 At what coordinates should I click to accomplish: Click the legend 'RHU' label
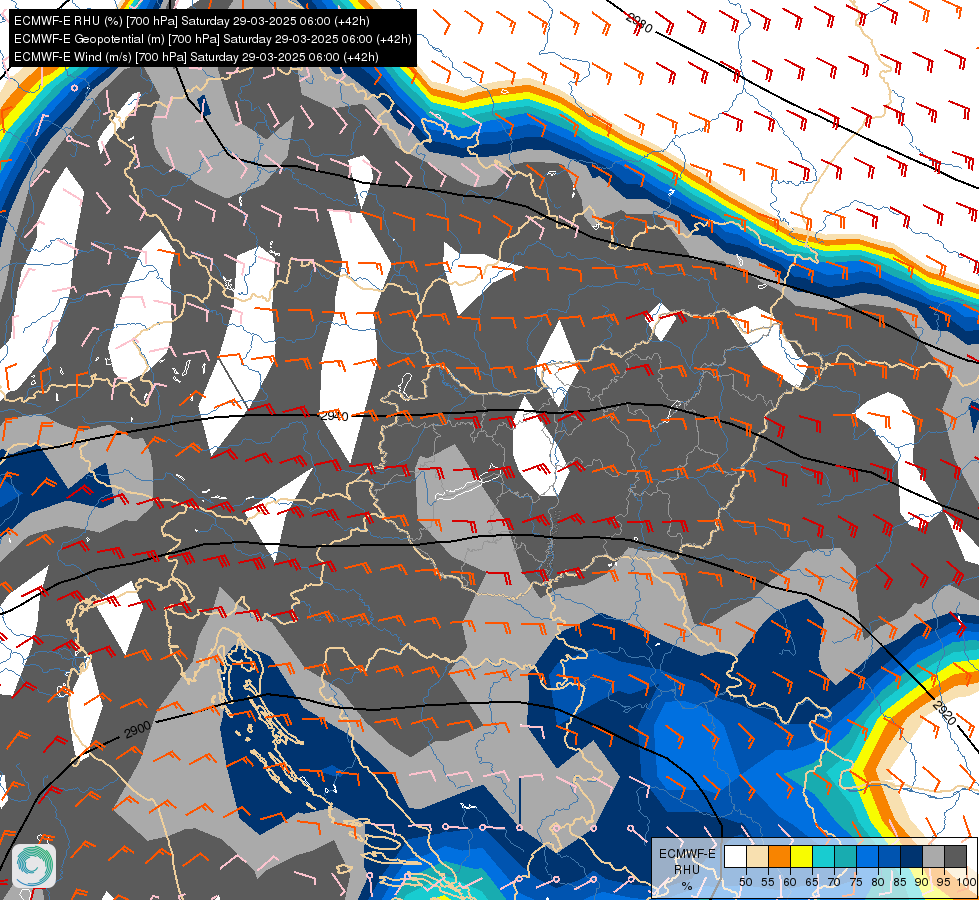pyautogui.click(x=687, y=869)
